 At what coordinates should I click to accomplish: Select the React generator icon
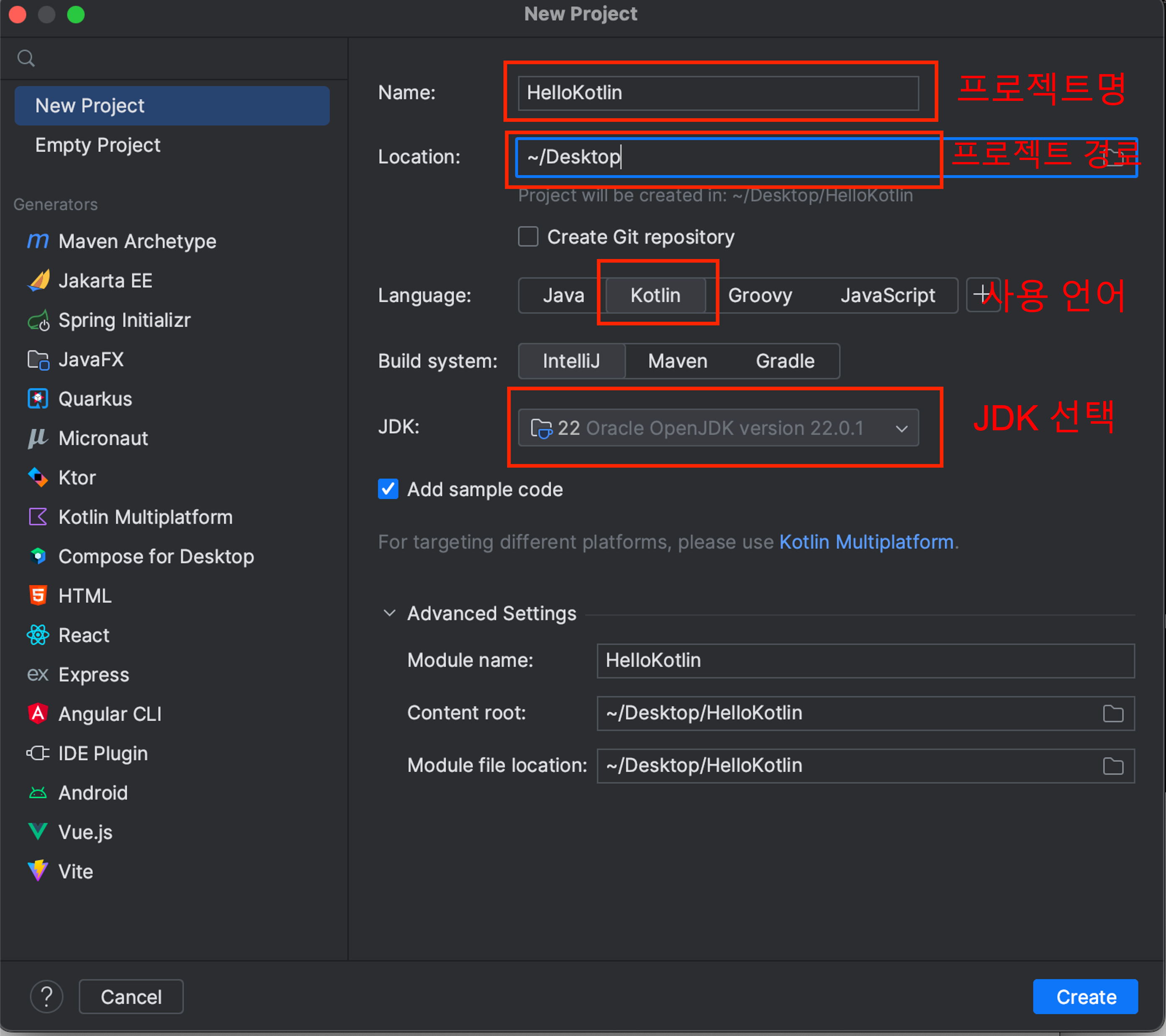pos(38,635)
